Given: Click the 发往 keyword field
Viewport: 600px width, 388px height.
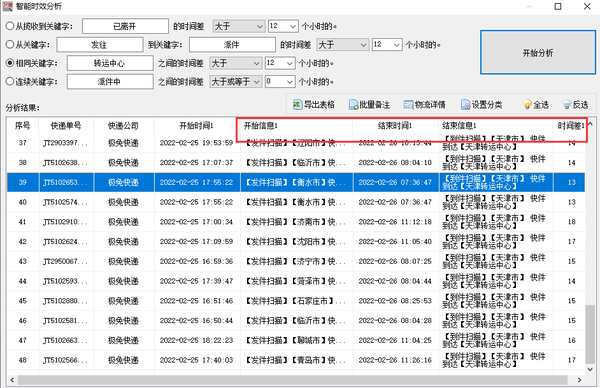Looking at the screenshot, I should pos(100,44).
